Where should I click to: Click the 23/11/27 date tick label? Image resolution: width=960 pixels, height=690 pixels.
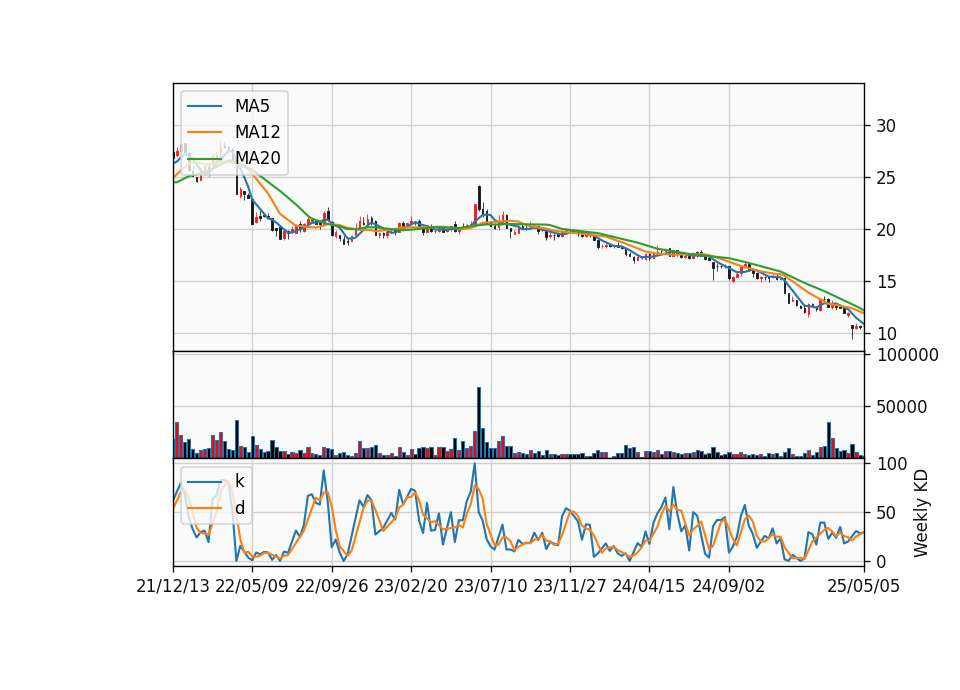[x=570, y=586]
